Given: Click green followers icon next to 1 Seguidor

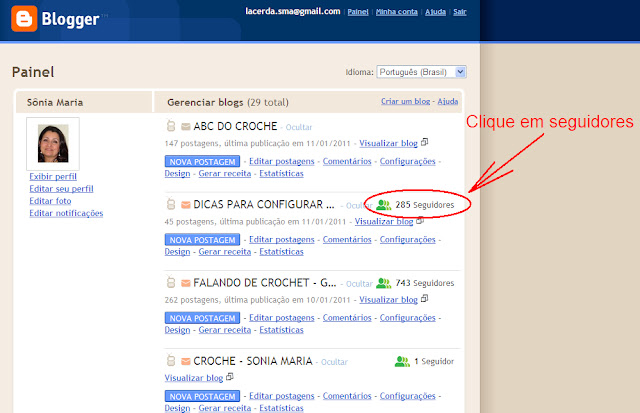Looking at the screenshot, I should tap(402, 361).
